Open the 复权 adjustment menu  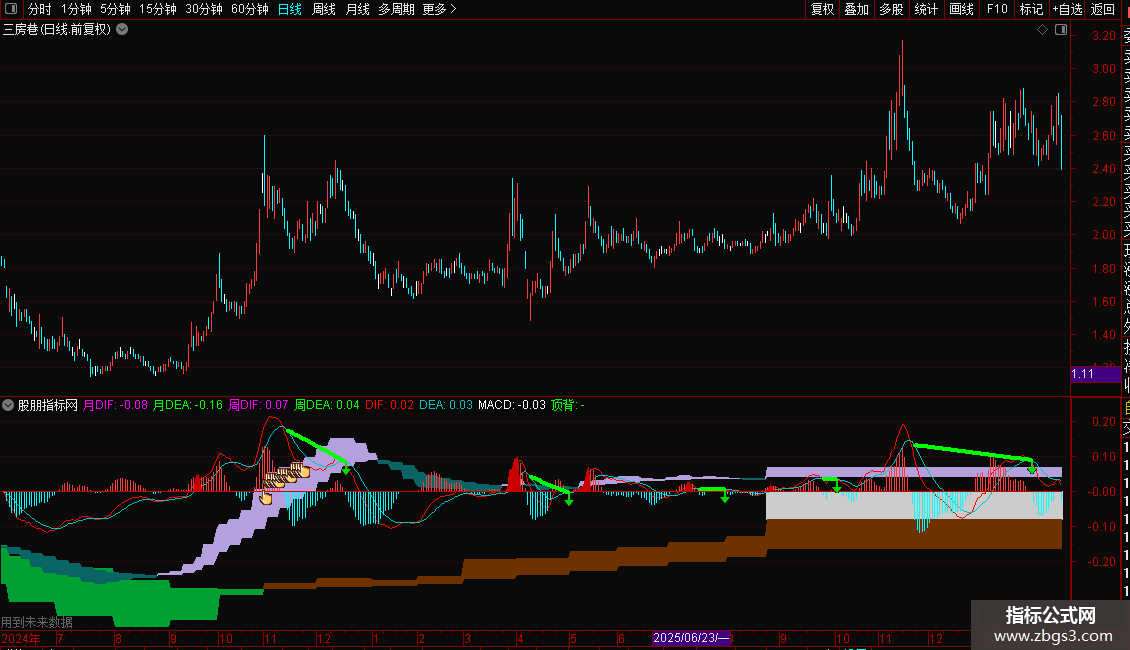(822, 9)
